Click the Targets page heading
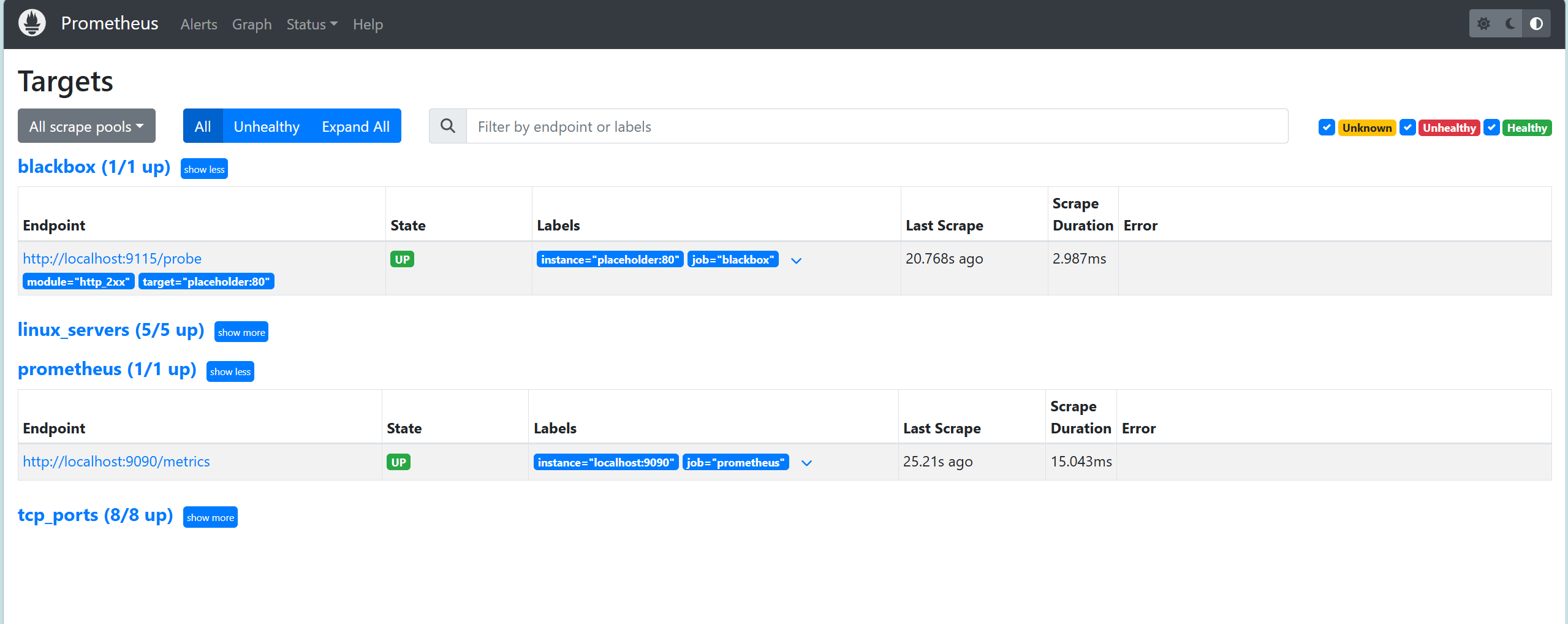This screenshot has width=1568, height=624. click(66, 81)
